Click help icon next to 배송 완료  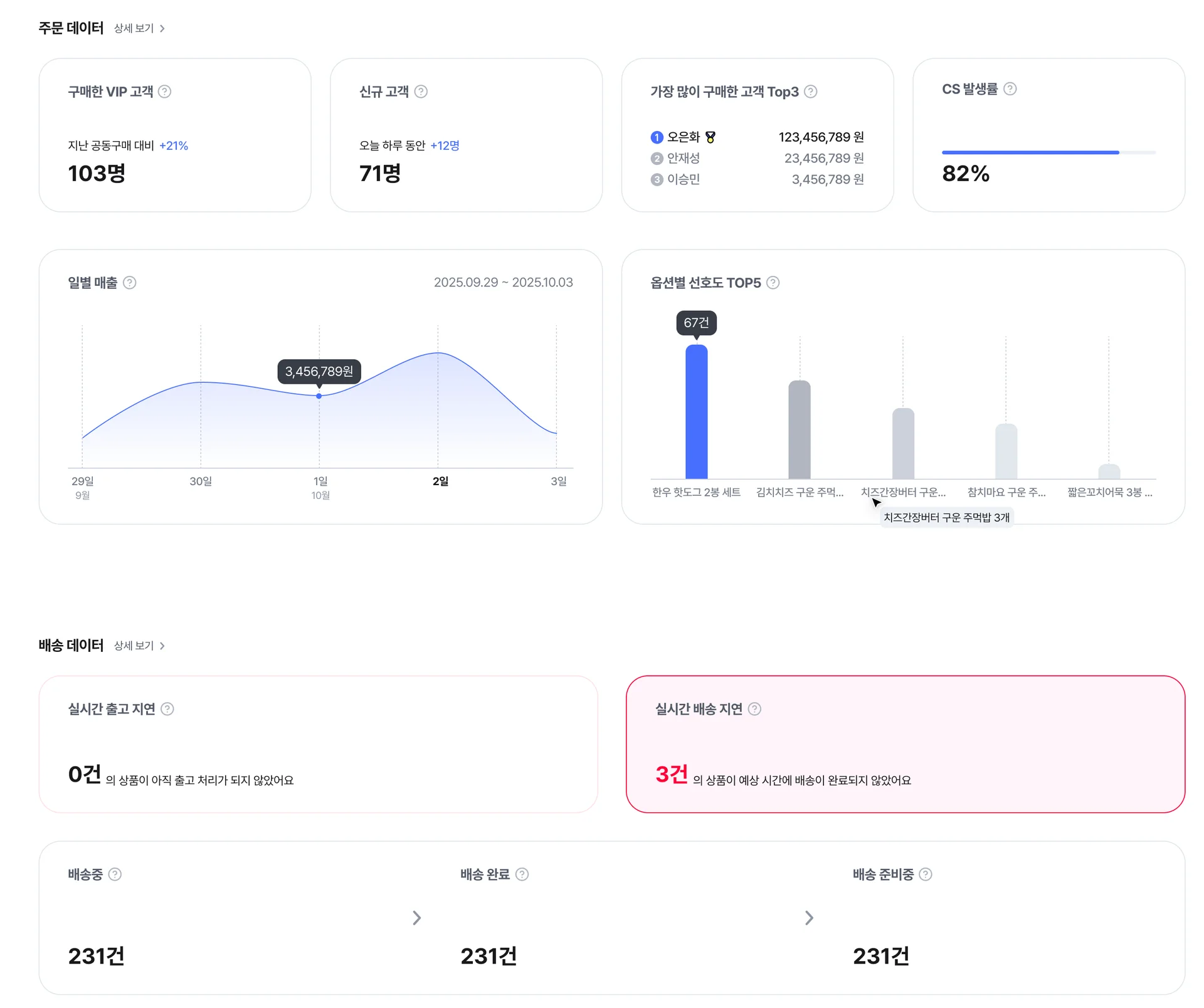522,874
